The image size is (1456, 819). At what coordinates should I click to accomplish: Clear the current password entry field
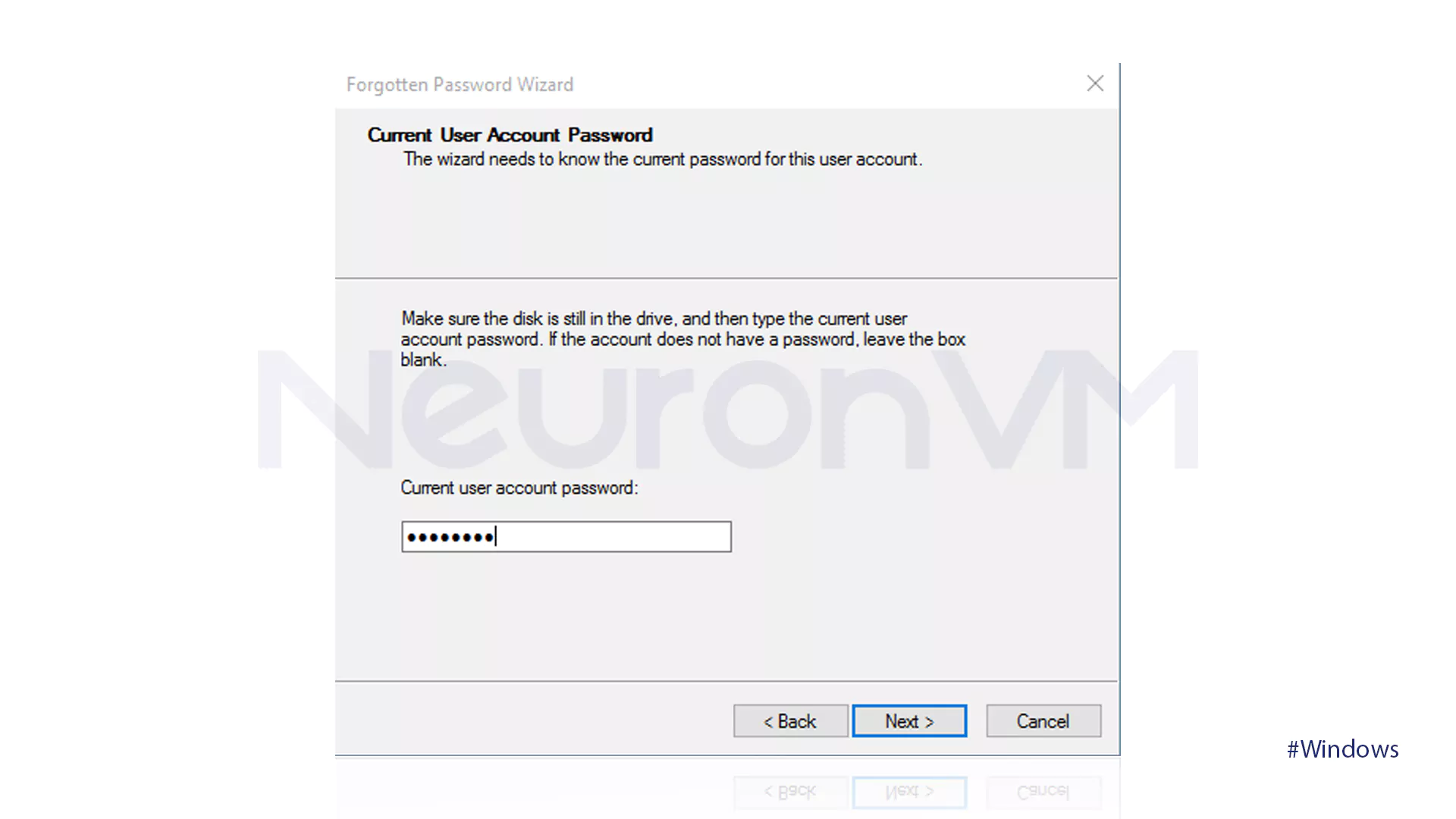click(565, 536)
